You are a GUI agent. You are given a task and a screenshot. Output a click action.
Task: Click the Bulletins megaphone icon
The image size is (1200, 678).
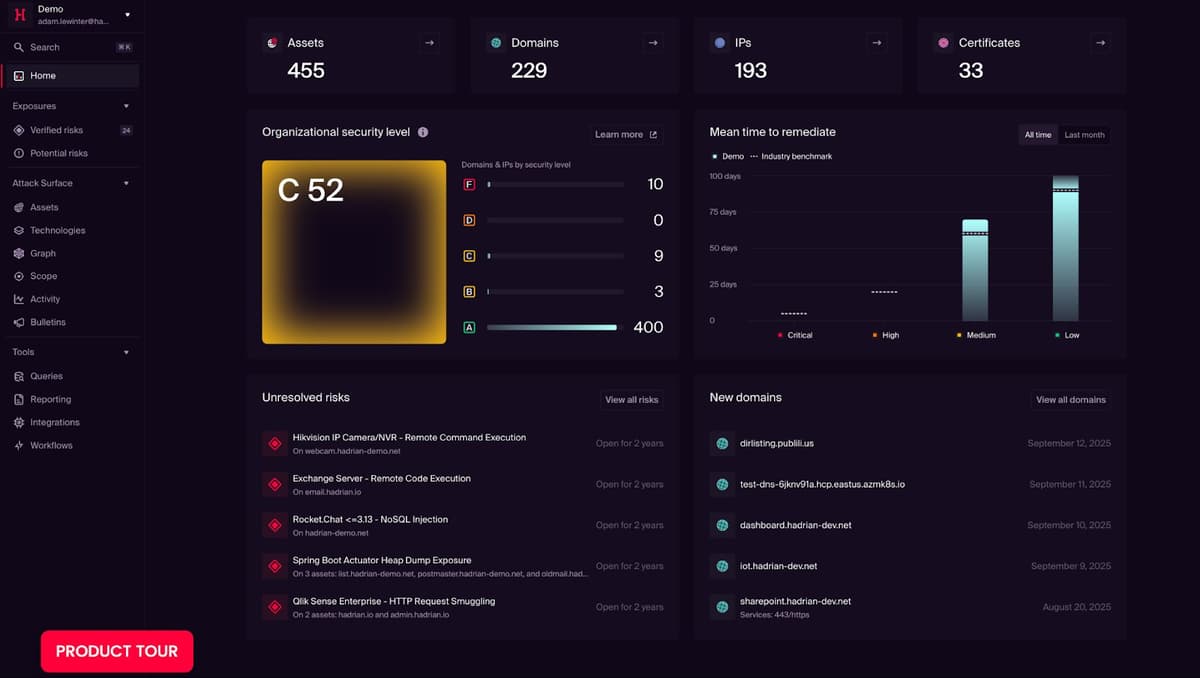(19, 322)
